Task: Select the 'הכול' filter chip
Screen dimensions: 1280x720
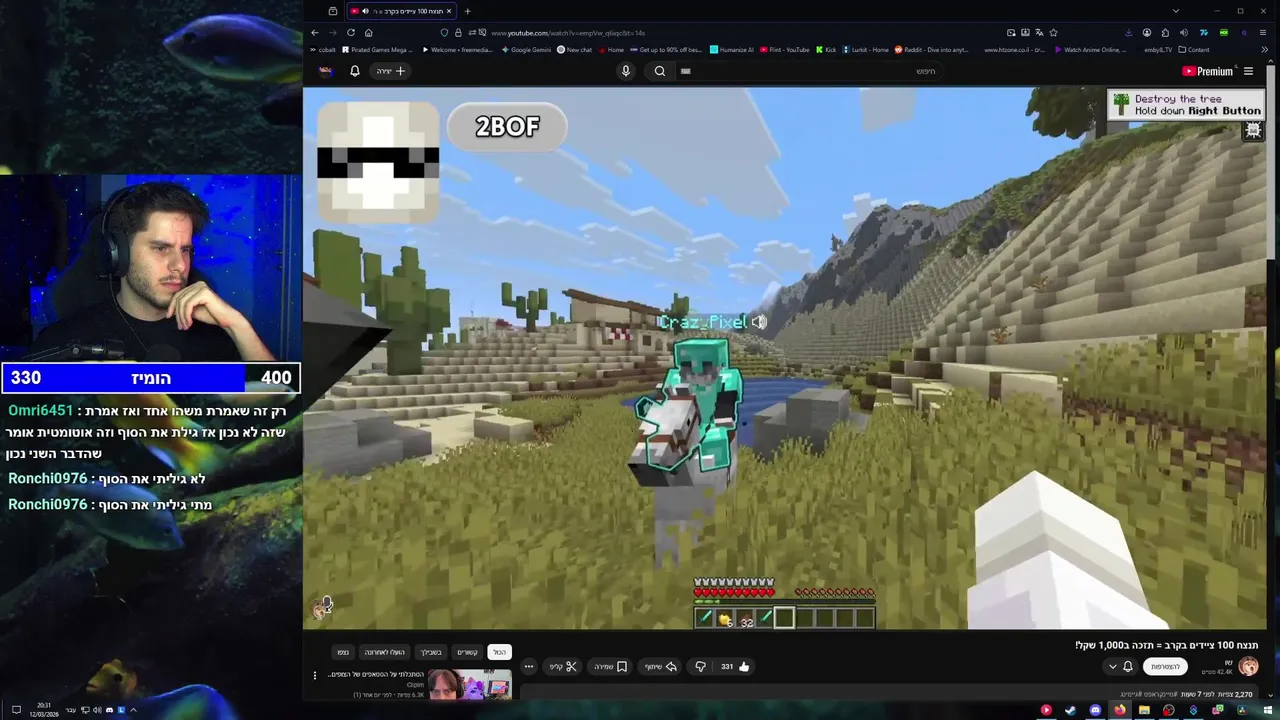Action: (499, 652)
